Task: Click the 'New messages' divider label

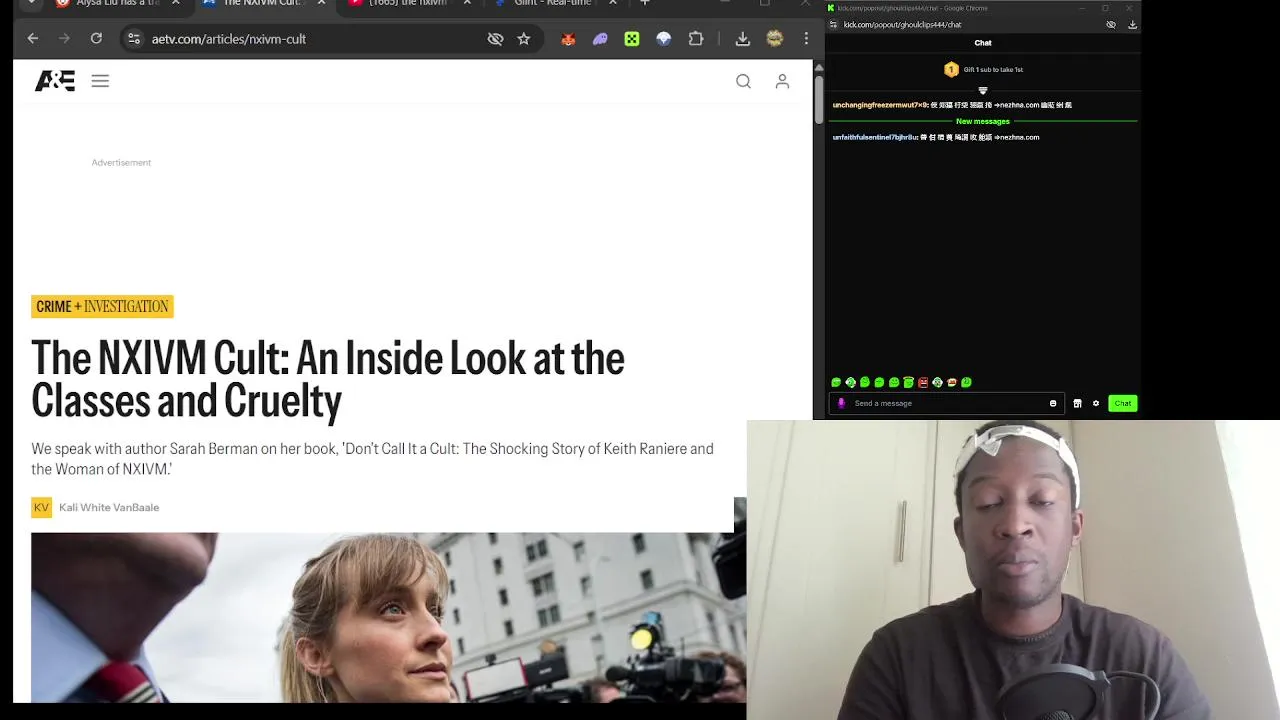Action: tap(983, 121)
